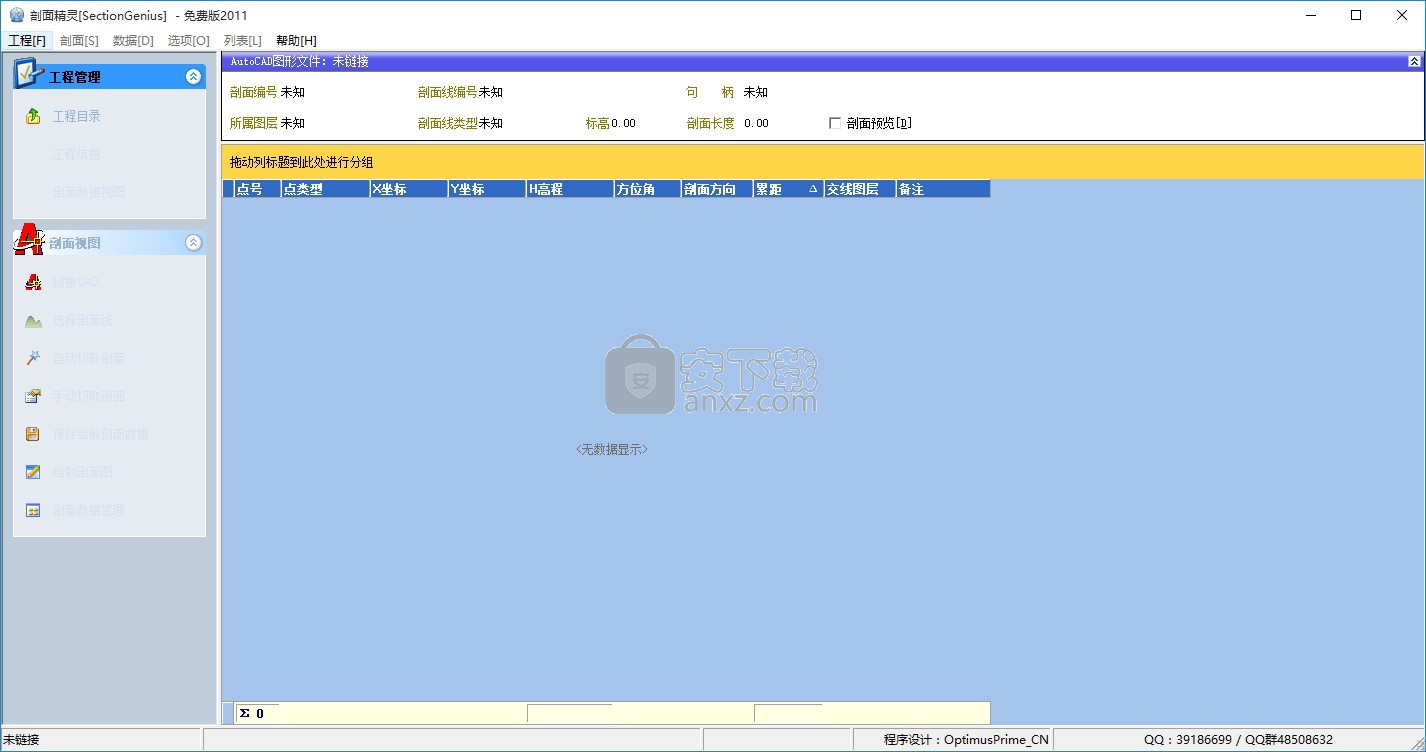The image size is (1426, 752).
Task: Click the 剖面数据视图 sidebar item
Action: click(x=89, y=192)
